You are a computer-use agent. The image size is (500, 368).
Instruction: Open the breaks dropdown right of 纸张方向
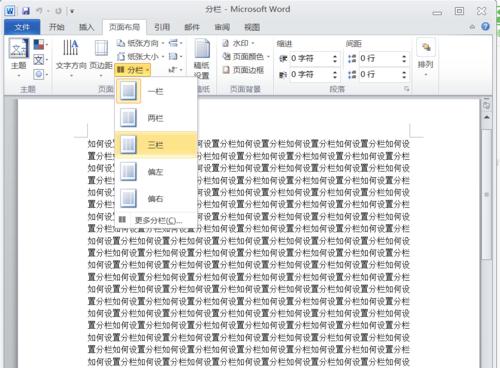coord(176,43)
